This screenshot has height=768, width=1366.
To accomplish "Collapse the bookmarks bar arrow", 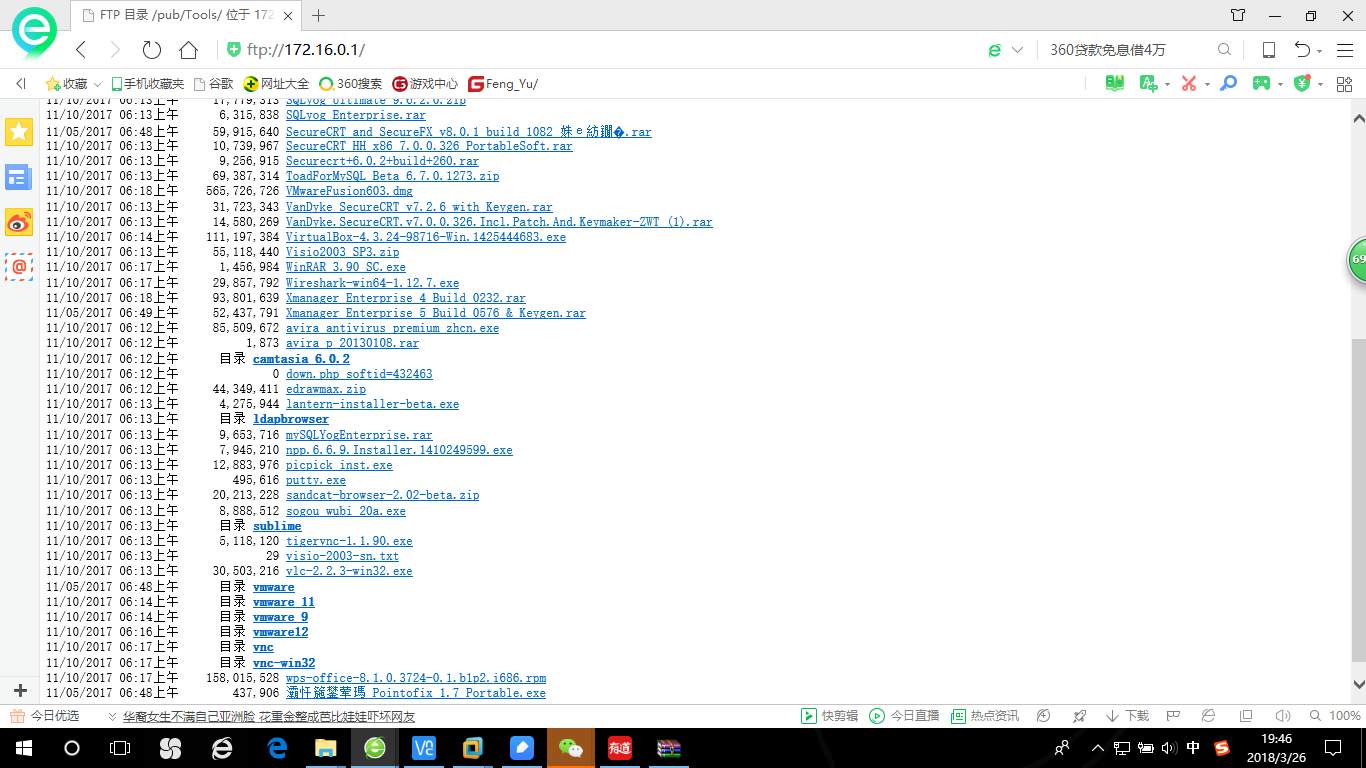I will click(21, 84).
